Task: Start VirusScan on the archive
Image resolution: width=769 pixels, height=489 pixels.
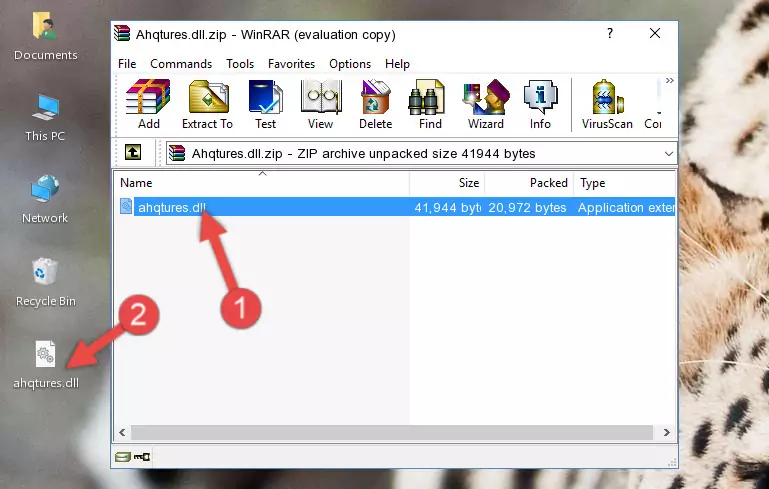Action: point(607,104)
